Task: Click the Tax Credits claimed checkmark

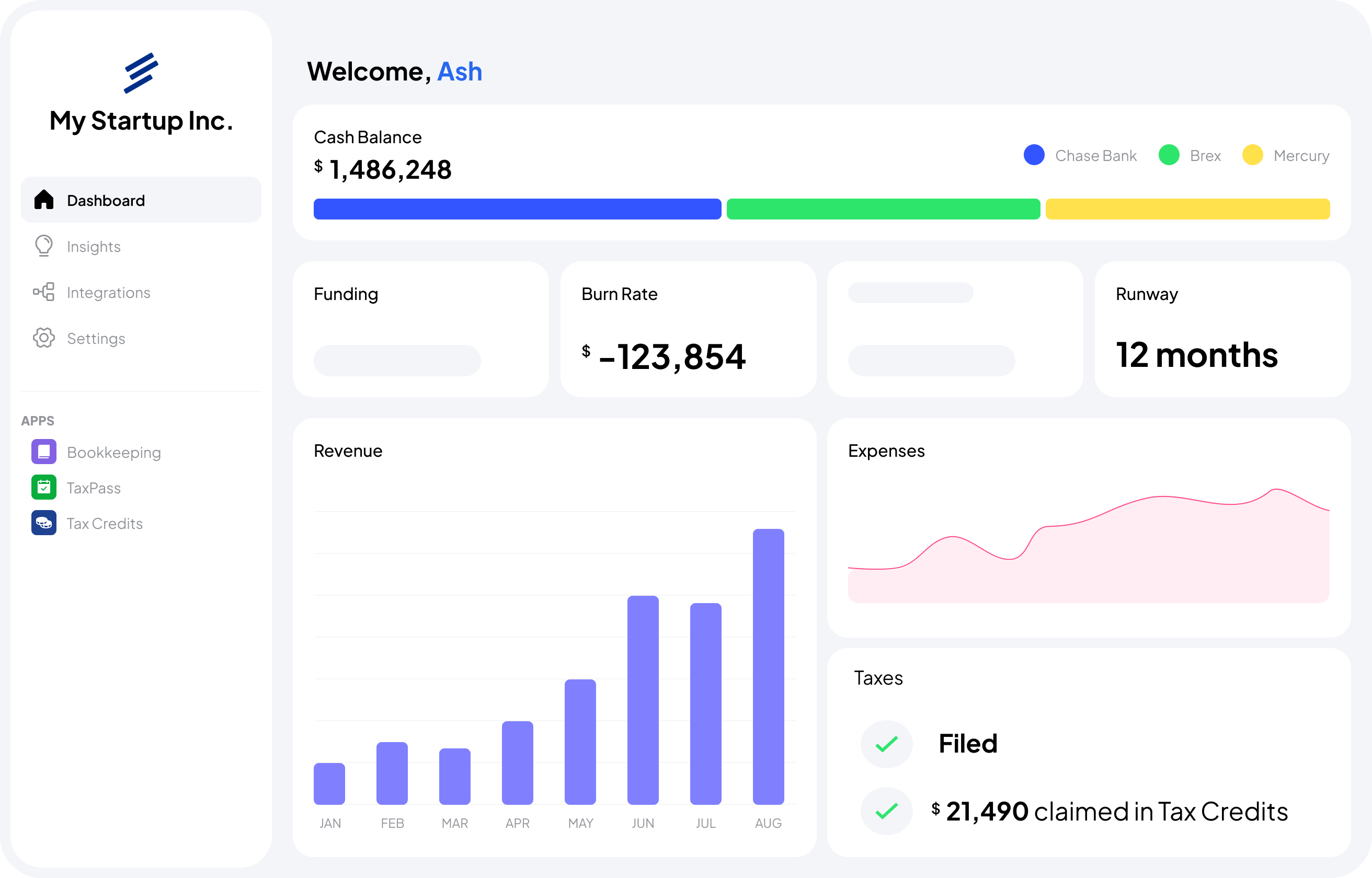Action: click(x=886, y=811)
